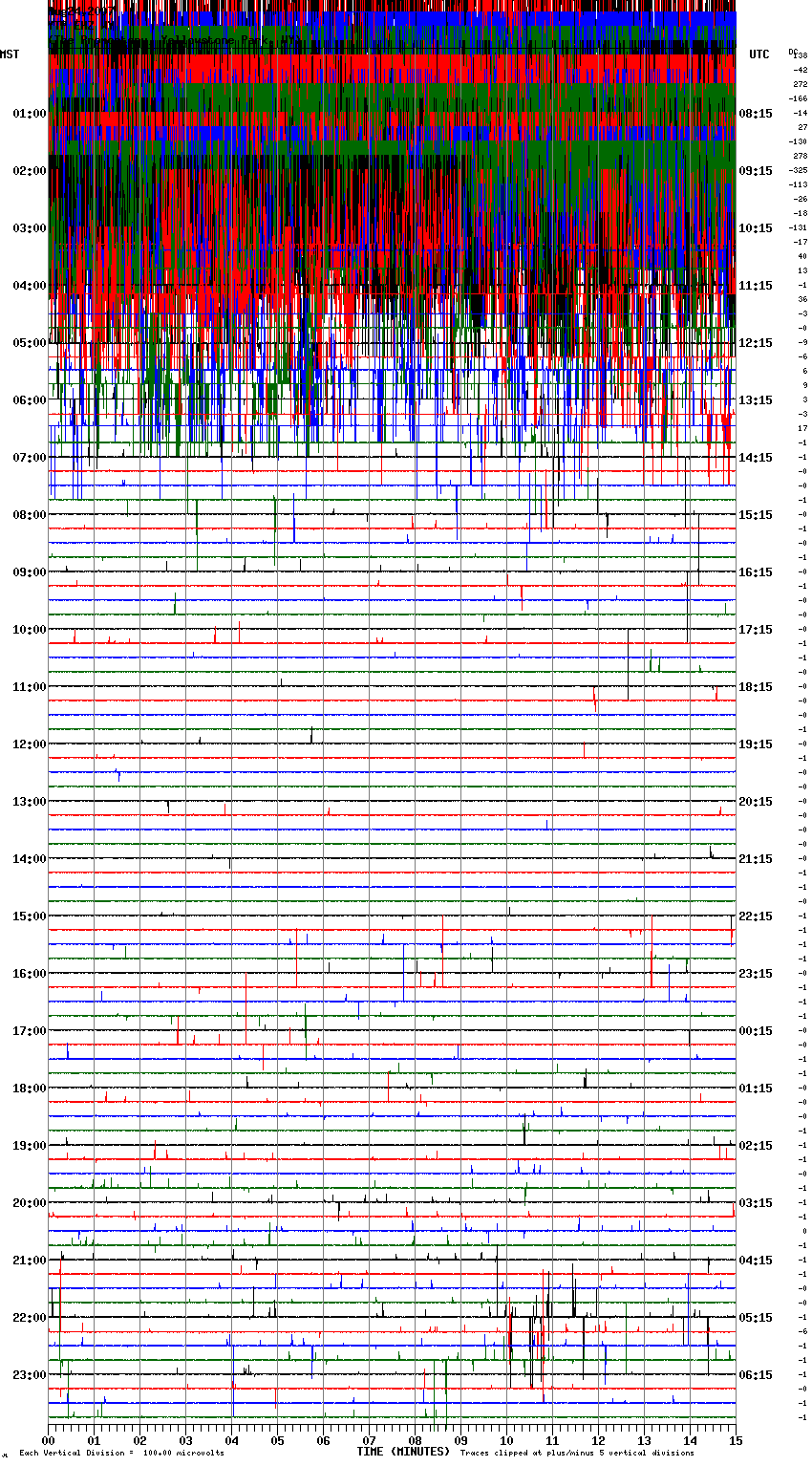Click the 00:15 UTC time label

[756, 1031]
